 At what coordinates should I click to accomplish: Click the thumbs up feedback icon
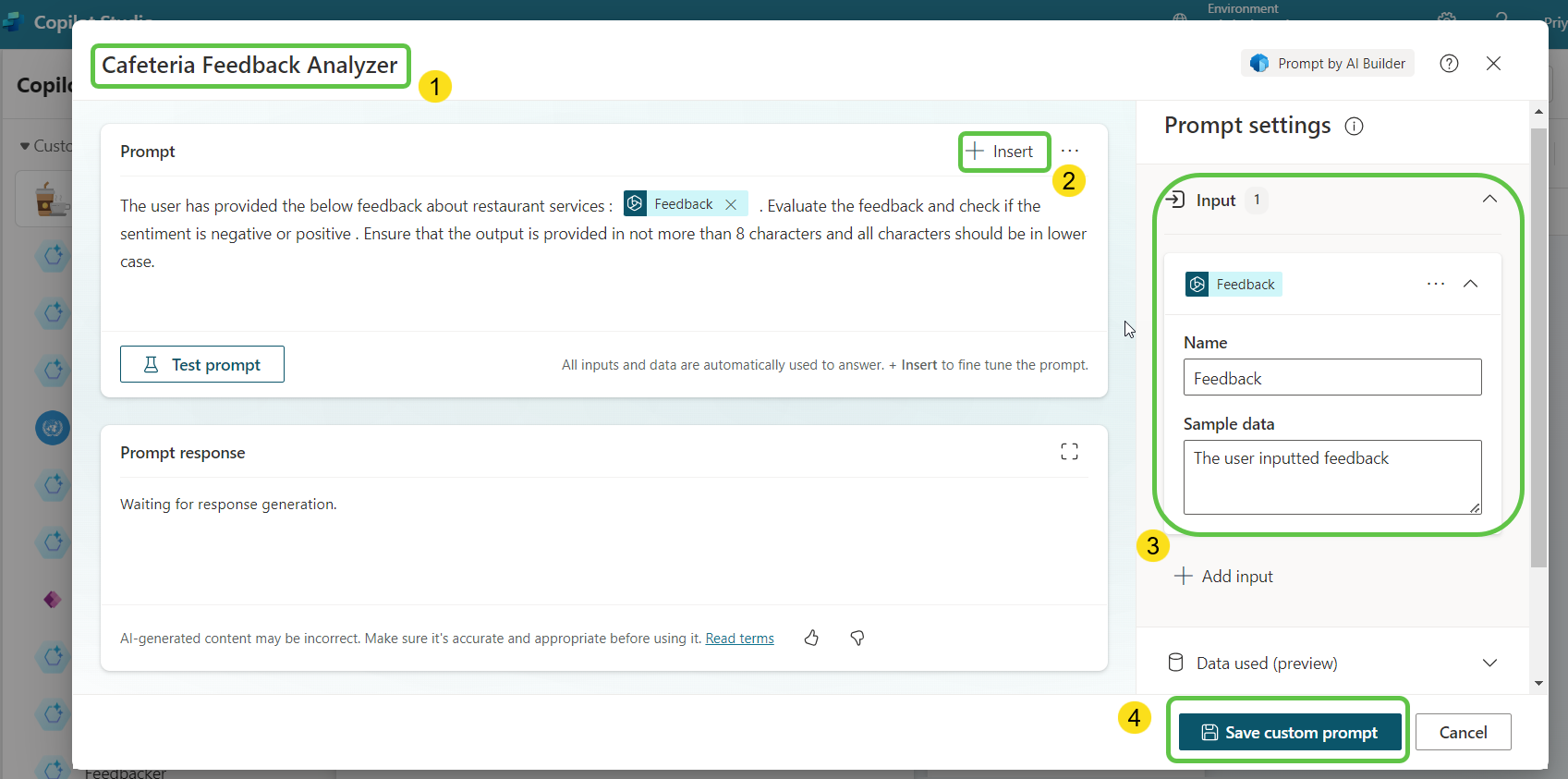[x=811, y=638]
